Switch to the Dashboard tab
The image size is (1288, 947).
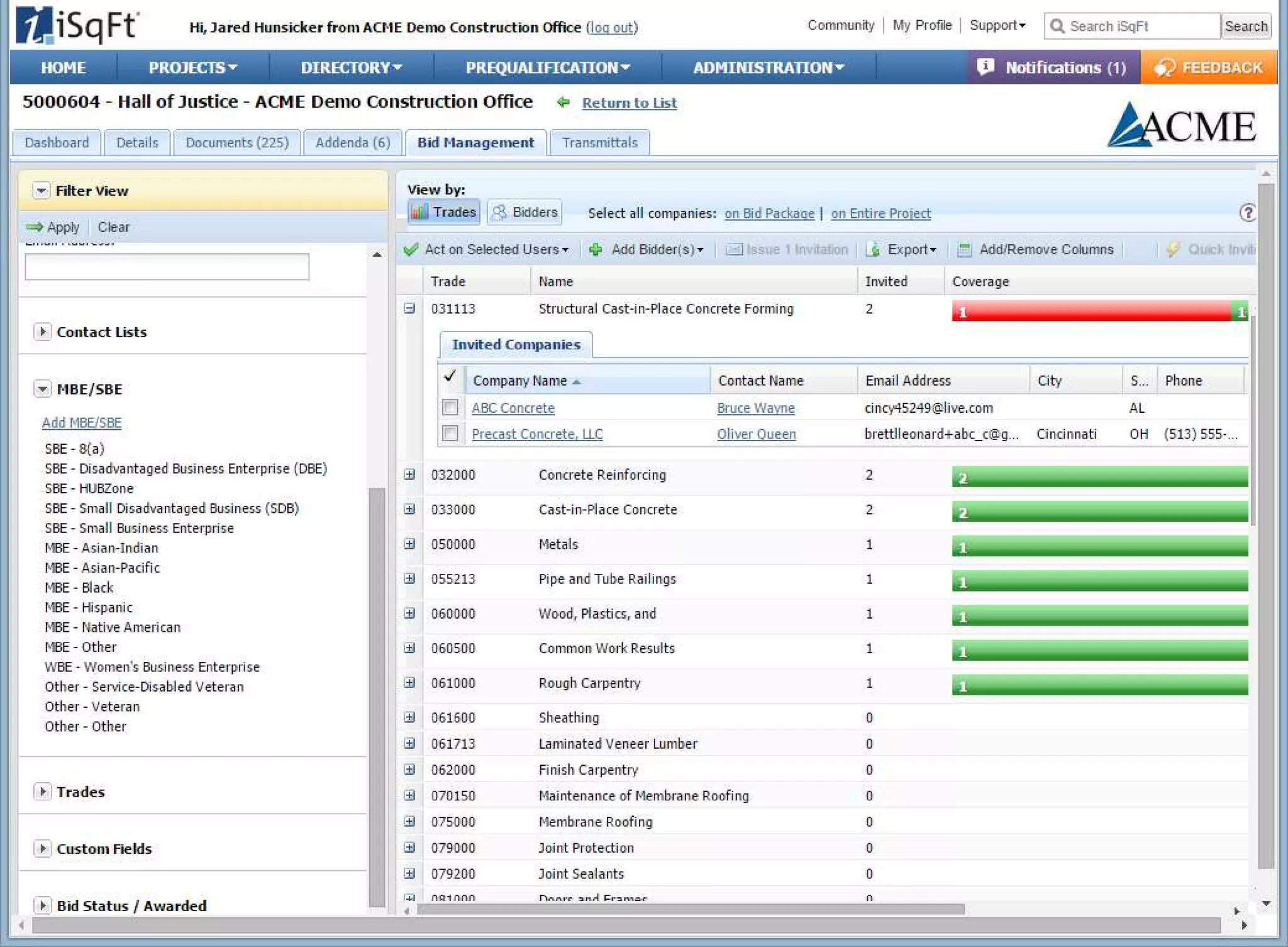click(x=57, y=143)
